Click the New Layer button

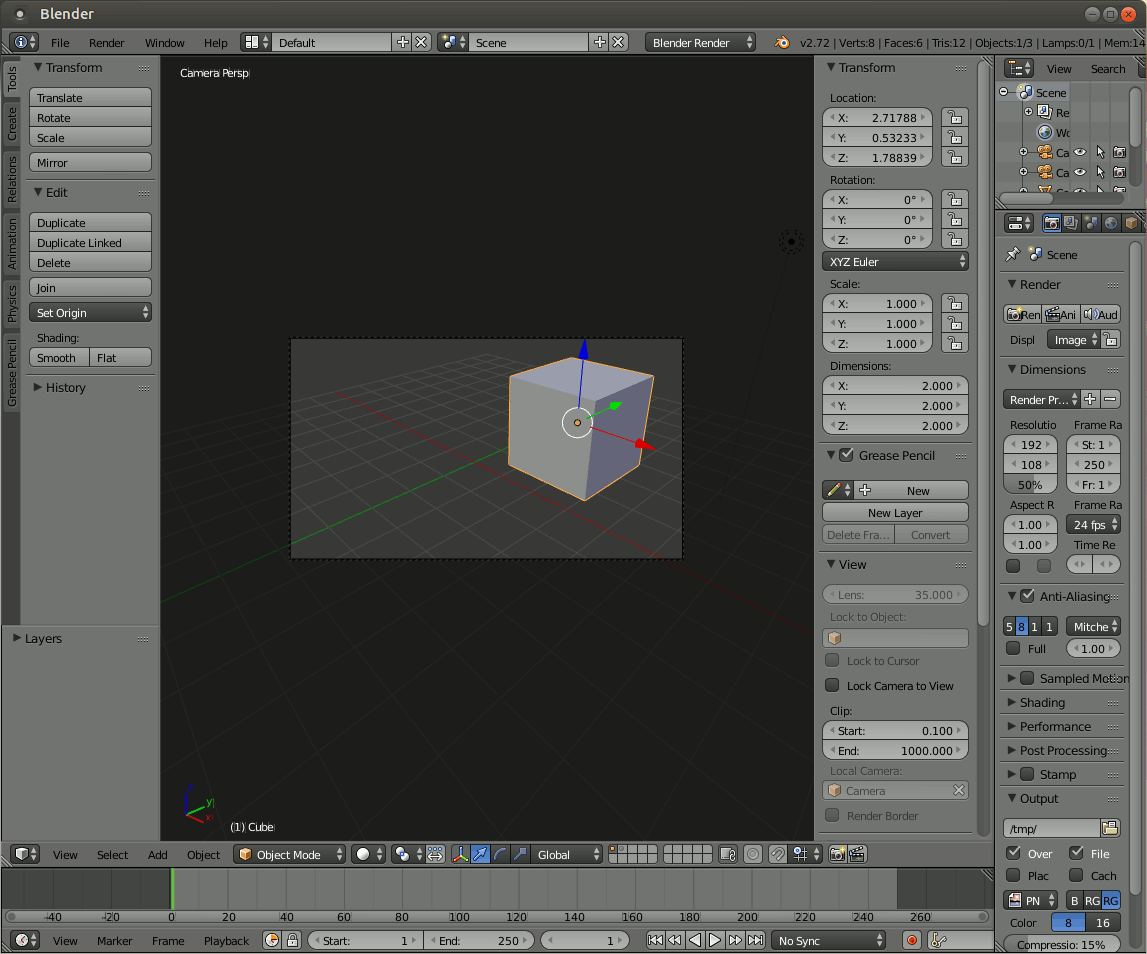tap(895, 512)
